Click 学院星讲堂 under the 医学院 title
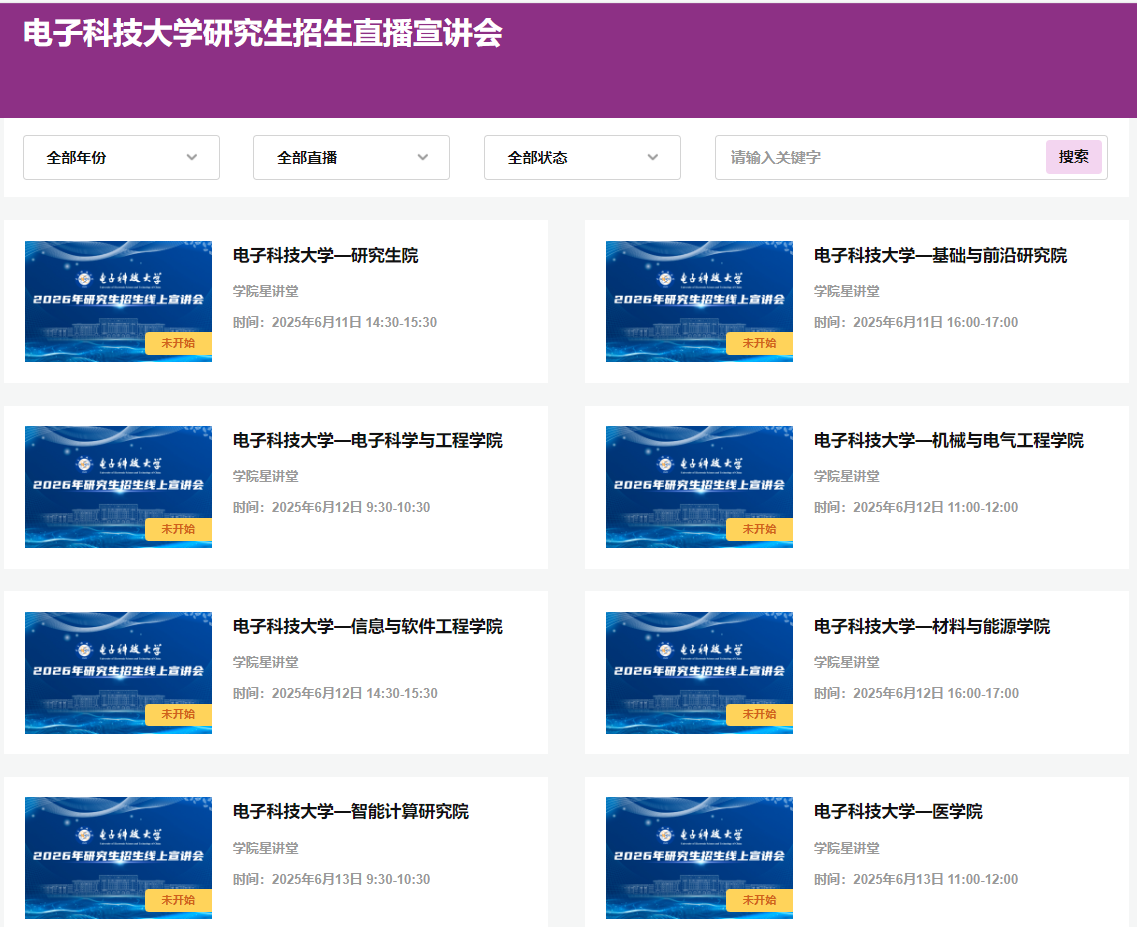Screen dimensions: 1137x927 [x=846, y=848]
